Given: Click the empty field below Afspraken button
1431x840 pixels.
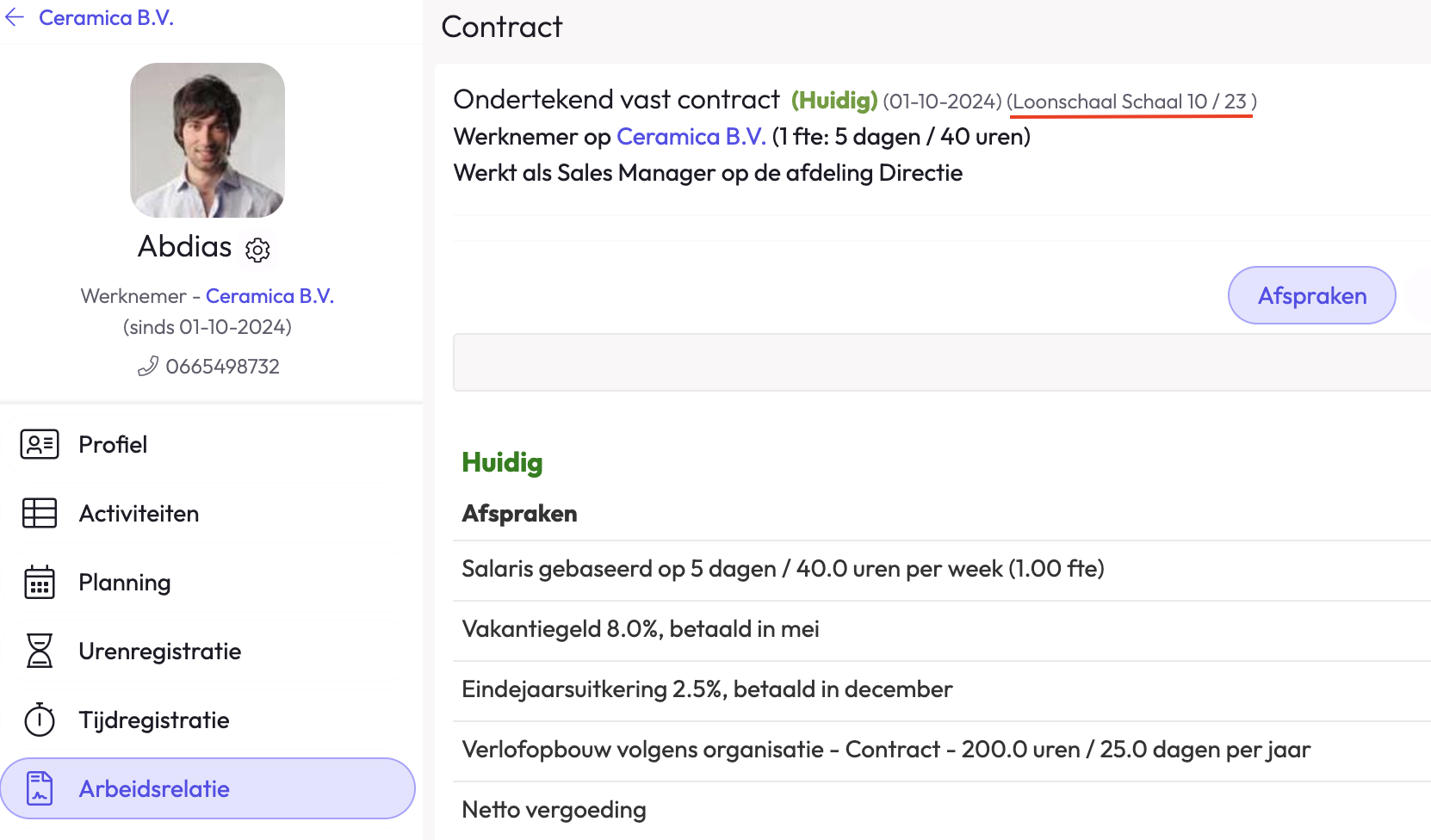Looking at the screenshot, I should coord(939,362).
